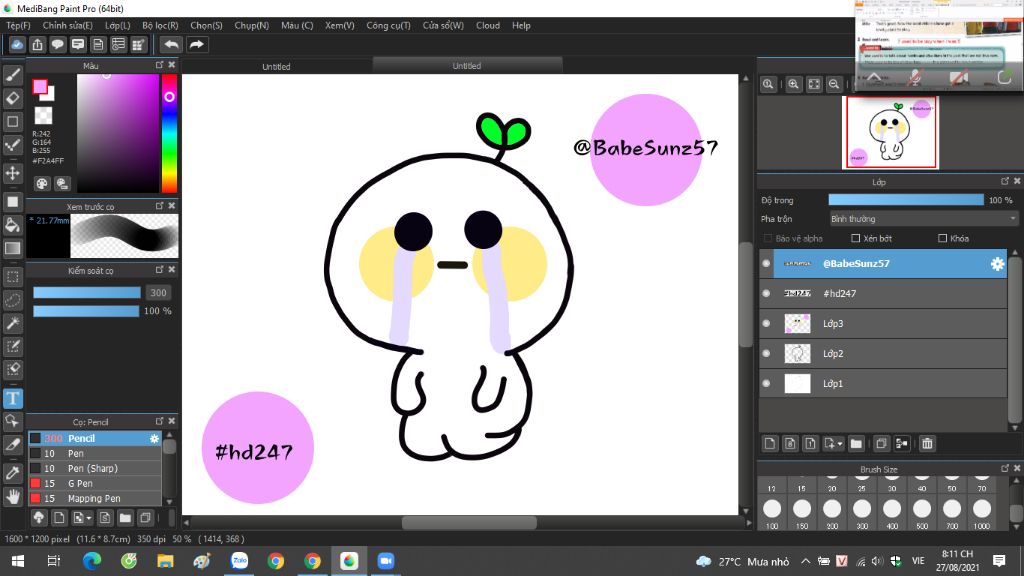Open the add-brush dropdown in brush panel
The width and height of the screenshot is (1024, 576).
[x=90, y=518]
